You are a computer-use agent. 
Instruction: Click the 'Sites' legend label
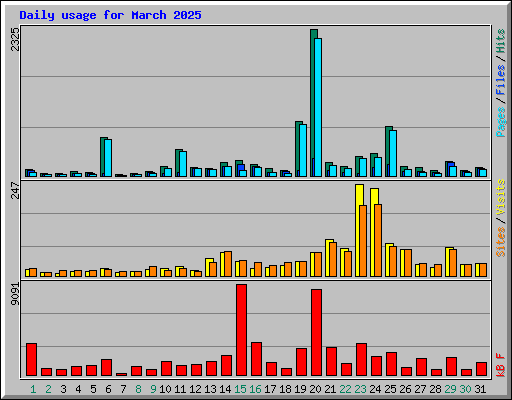[500, 242]
